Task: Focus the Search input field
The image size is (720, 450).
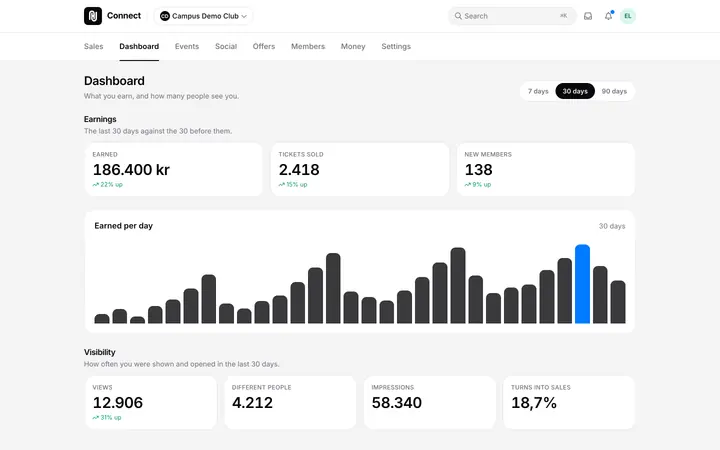Action: coord(512,16)
